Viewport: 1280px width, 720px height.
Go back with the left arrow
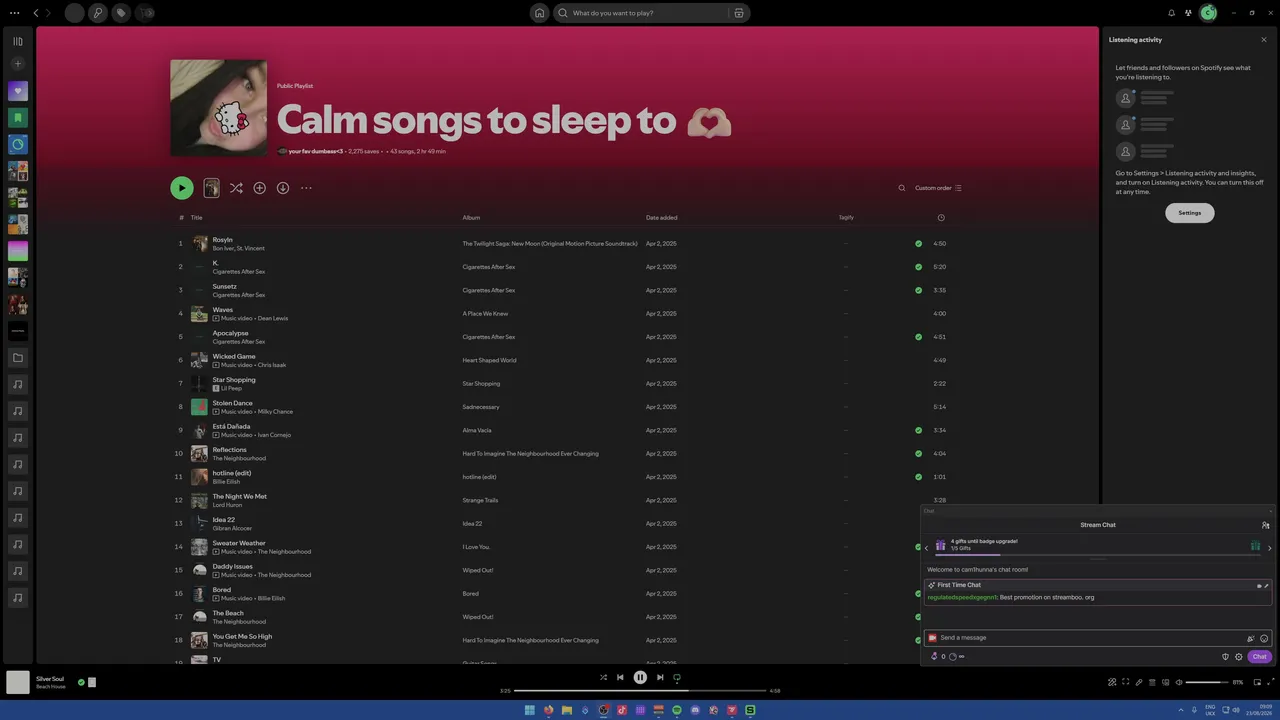pos(36,13)
